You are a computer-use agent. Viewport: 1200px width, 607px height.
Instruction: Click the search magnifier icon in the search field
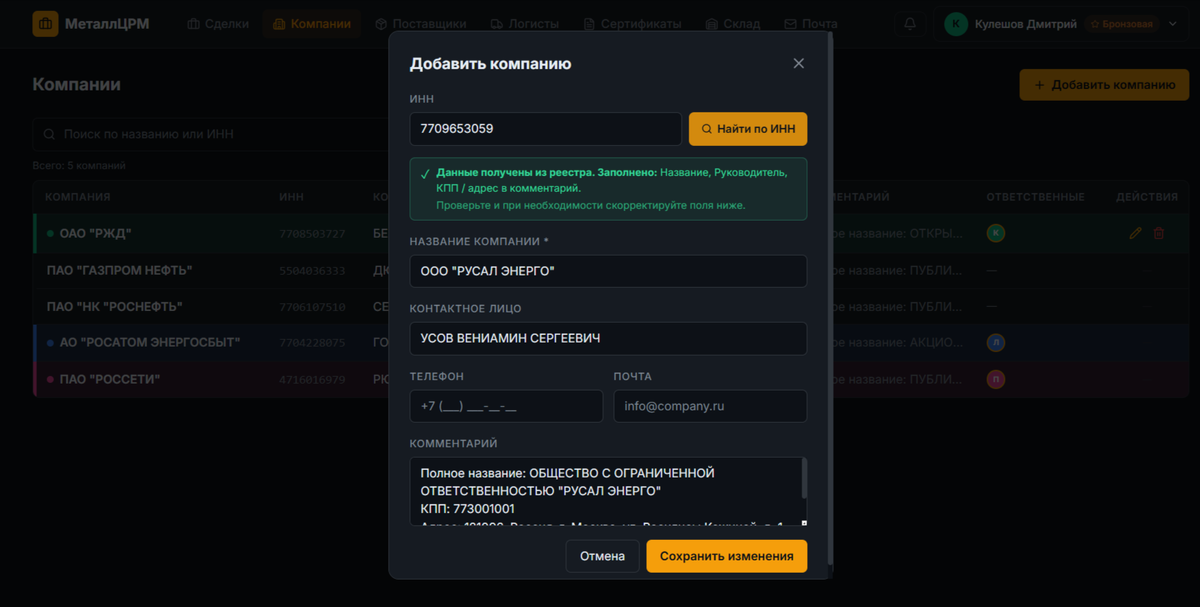(x=49, y=133)
